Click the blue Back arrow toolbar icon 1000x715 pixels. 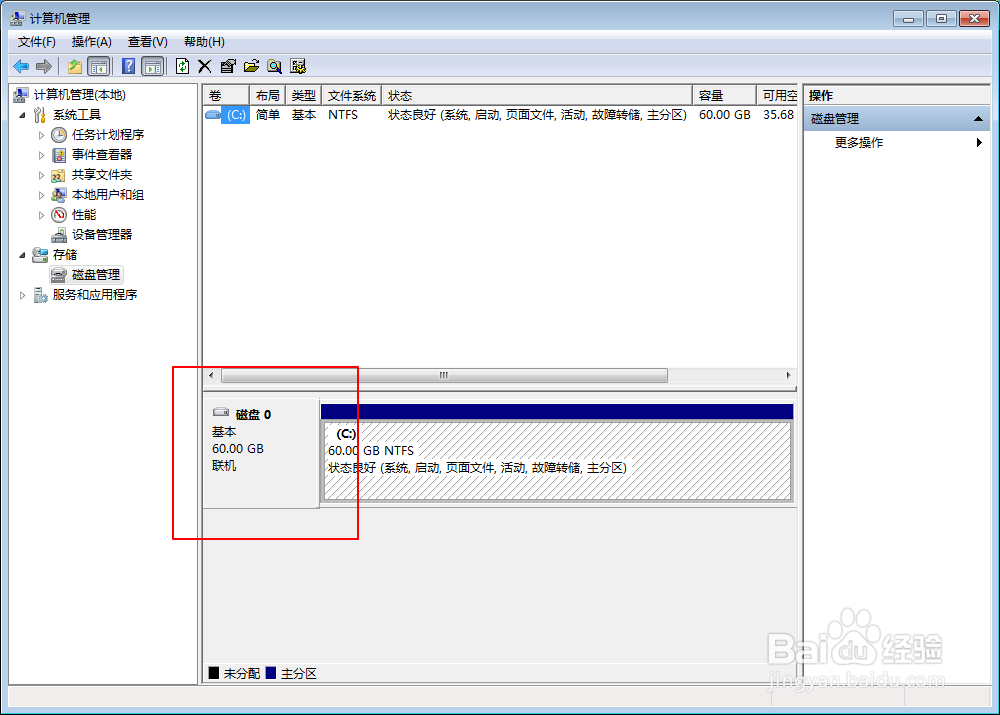(21, 66)
